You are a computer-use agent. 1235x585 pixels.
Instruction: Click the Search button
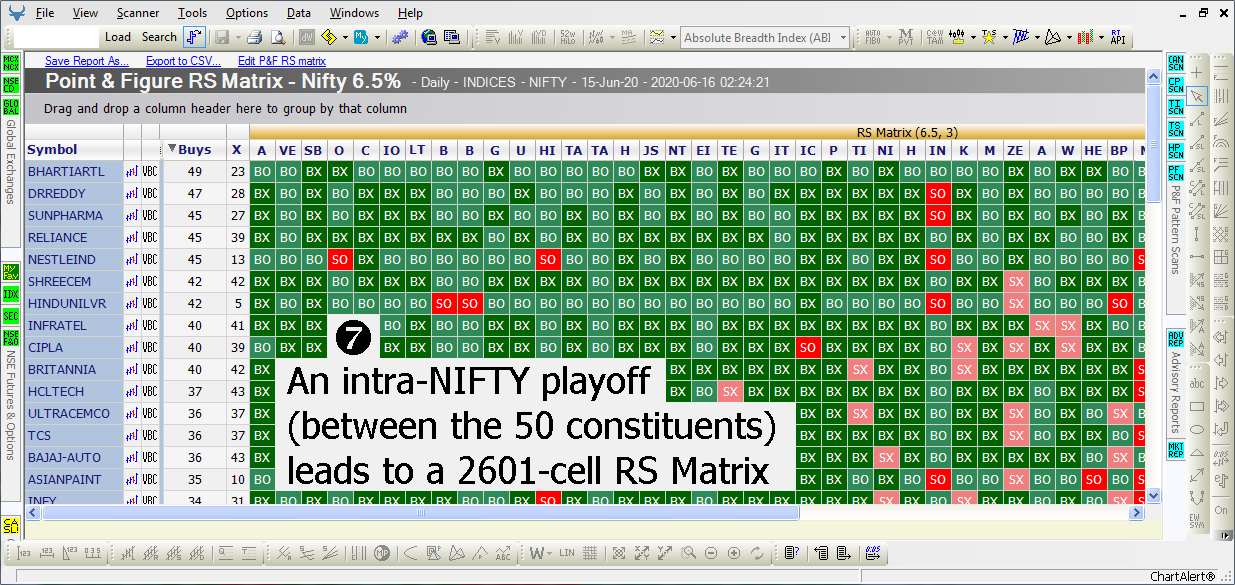pyautogui.click(x=159, y=37)
